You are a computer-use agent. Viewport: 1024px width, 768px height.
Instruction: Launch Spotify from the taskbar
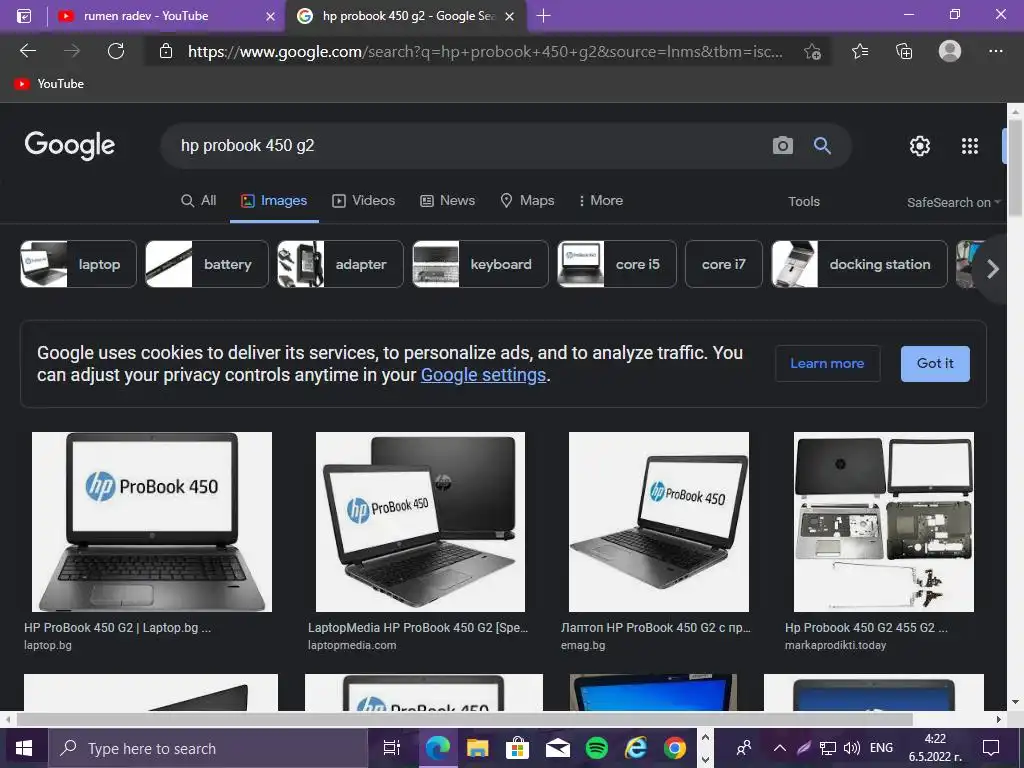click(597, 748)
